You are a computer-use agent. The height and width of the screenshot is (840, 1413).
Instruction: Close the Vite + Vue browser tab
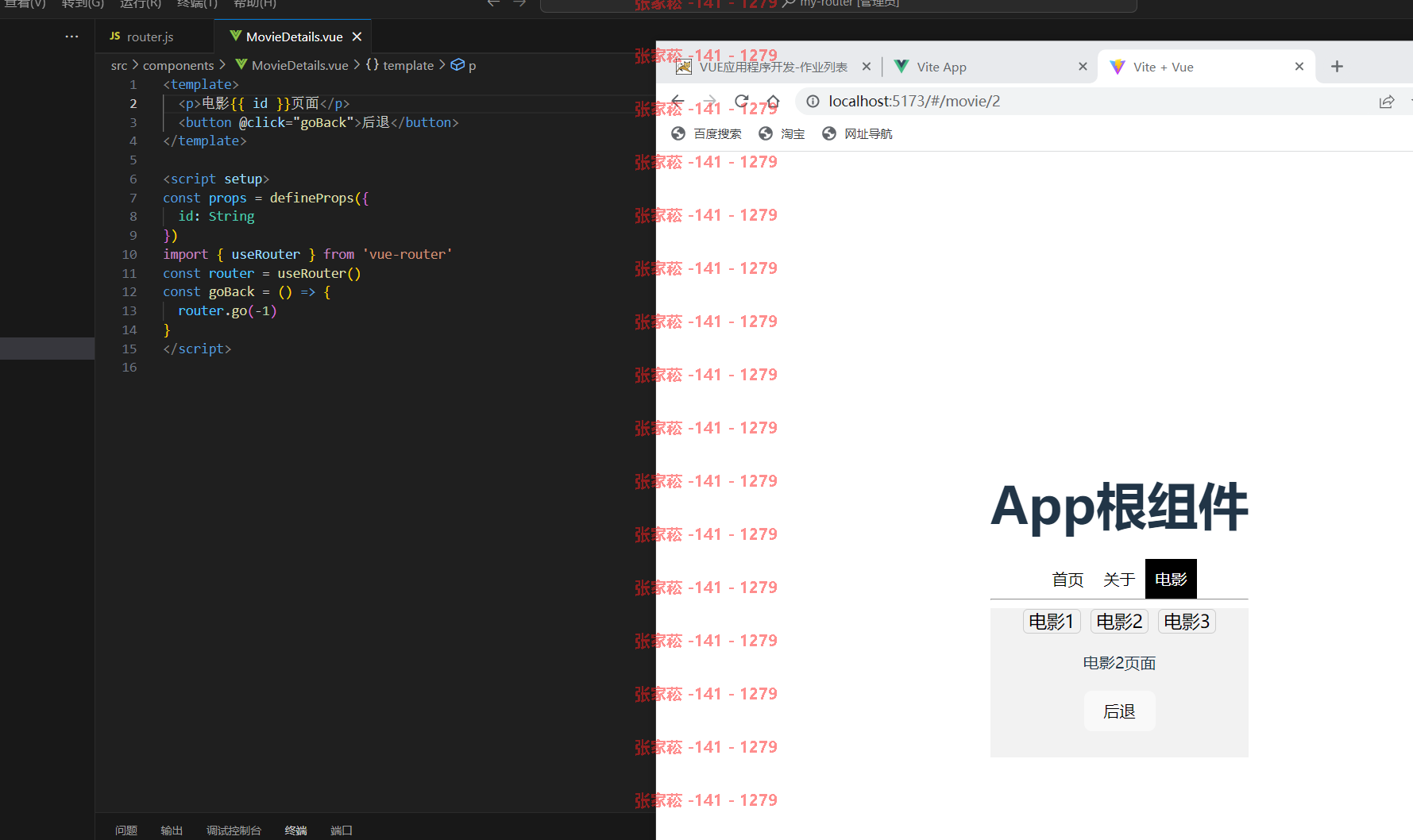(x=1299, y=67)
